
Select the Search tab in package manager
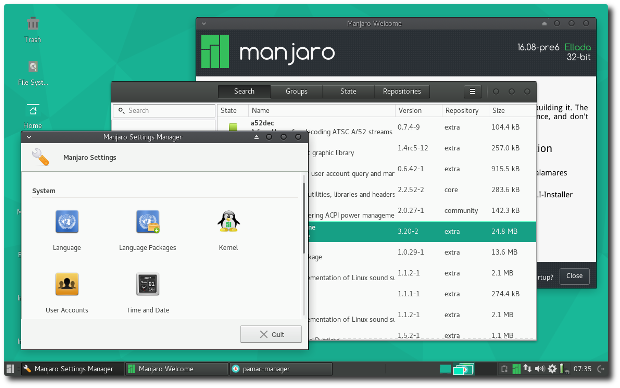click(x=244, y=91)
